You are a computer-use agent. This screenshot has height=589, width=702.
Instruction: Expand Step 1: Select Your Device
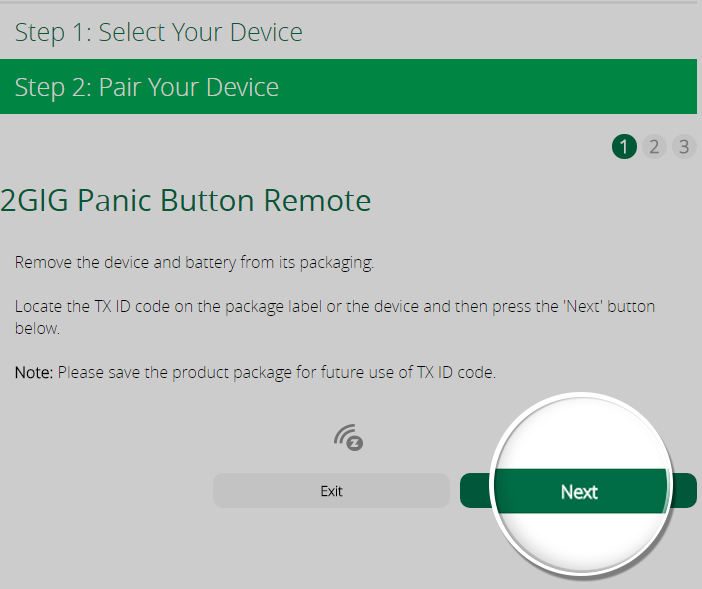[348, 32]
